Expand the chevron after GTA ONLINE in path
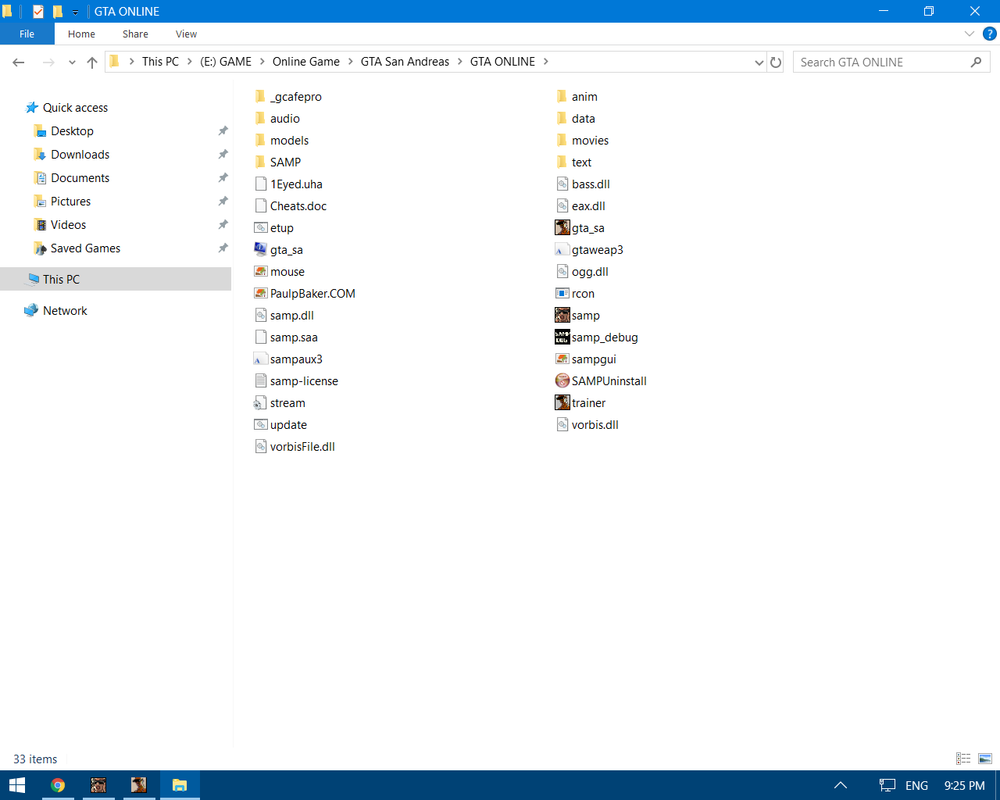 [x=545, y=61]
